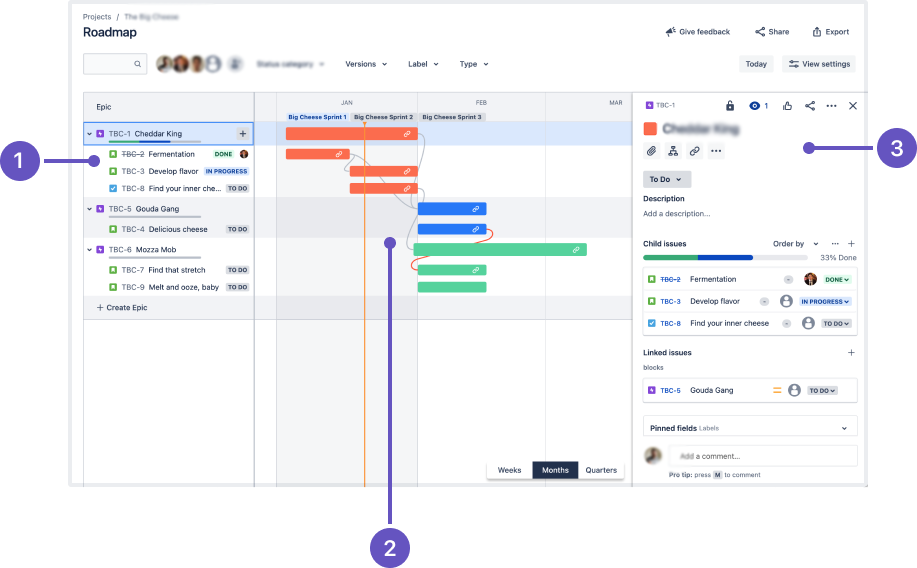Open the Type filter dropdown
This screenshot has width=917, height=568.
pyautogui.click(x=474, y=64)
